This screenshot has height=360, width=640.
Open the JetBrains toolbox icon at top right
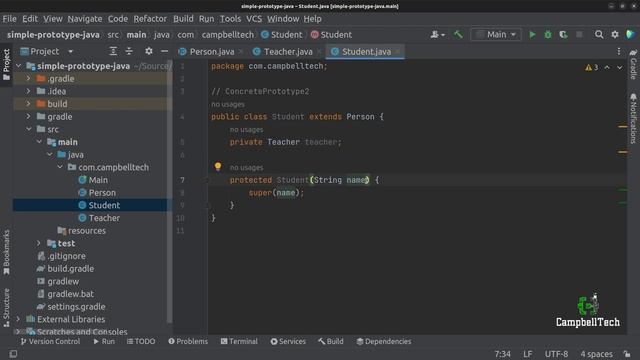tap(631, 35)
